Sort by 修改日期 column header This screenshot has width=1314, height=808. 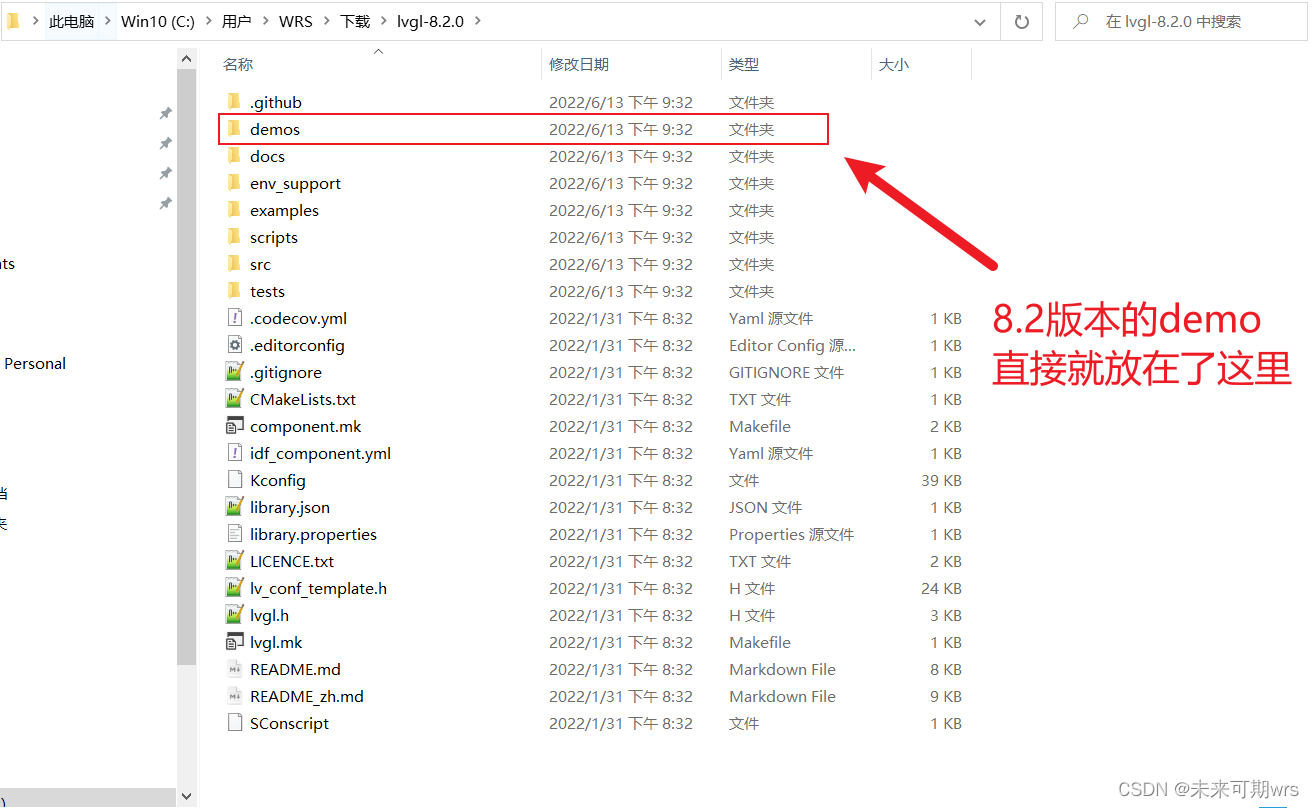(x=578, y=64)
